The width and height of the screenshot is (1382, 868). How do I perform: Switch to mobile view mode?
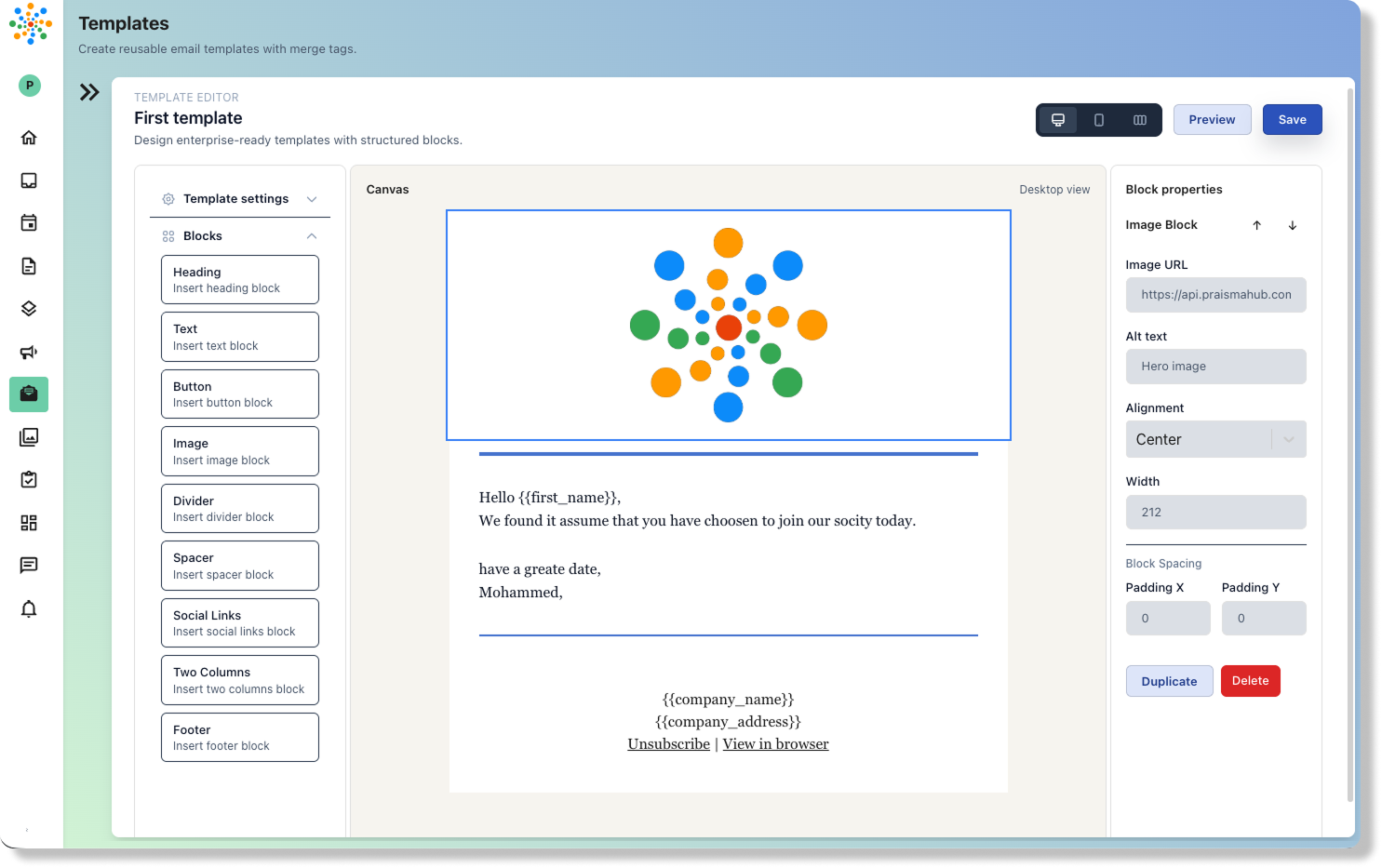click(1099, 120)
